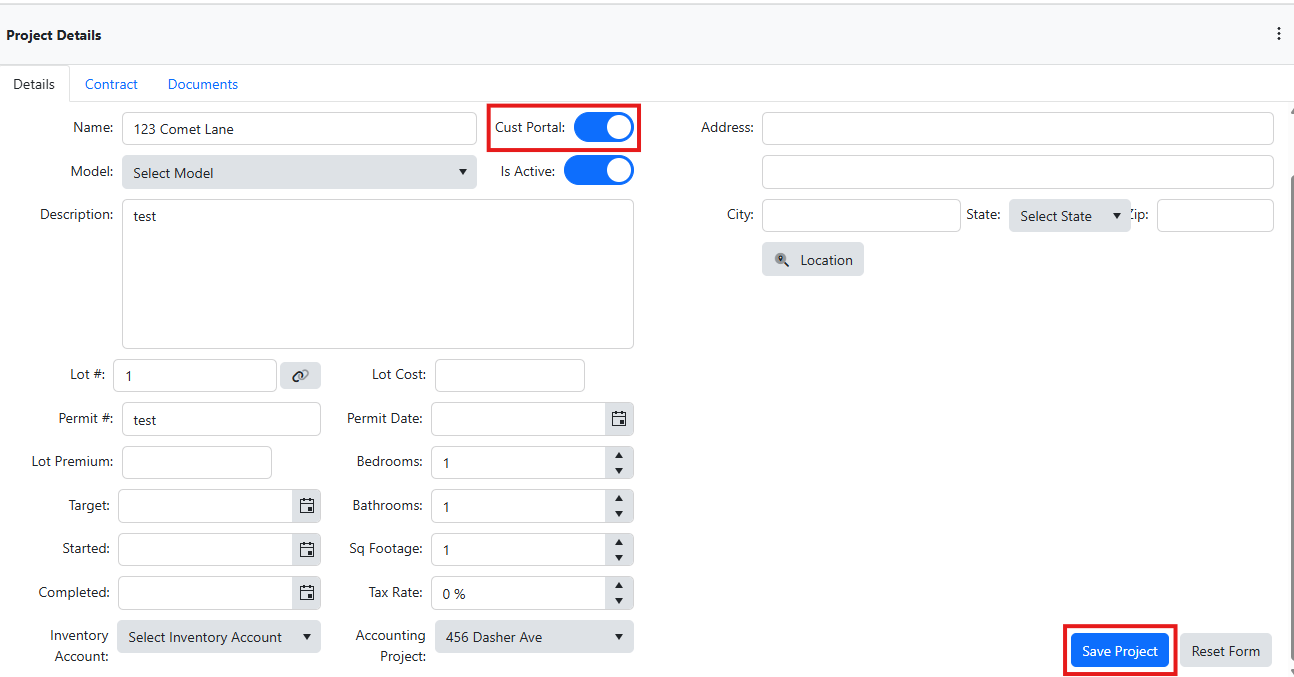Click the Save Project button
Screen dimensions: 1294x677
[1120, 651]
